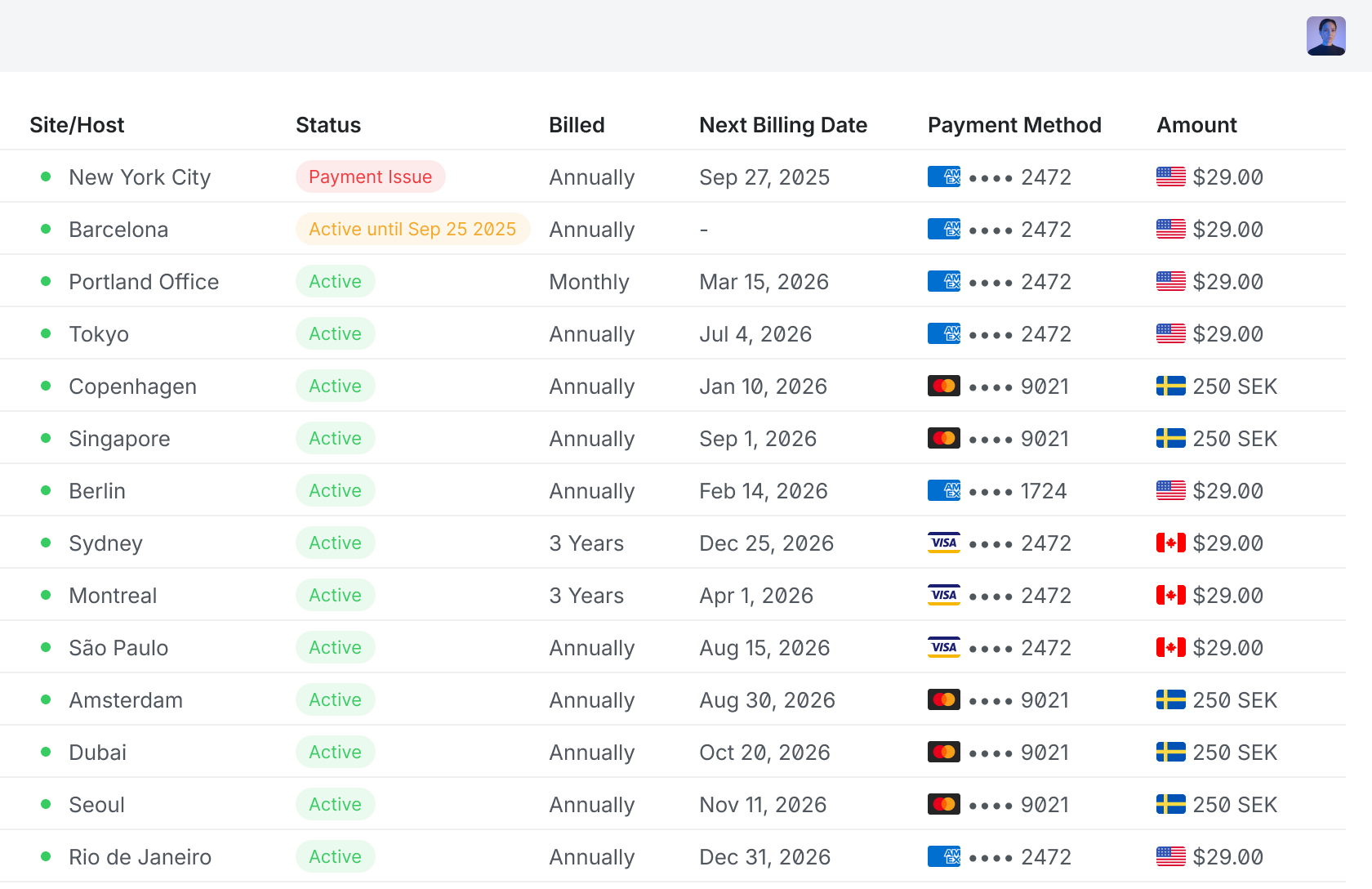Click the green status dot for Berlin
Screen dimensions: 1372x889
point(46,490)
